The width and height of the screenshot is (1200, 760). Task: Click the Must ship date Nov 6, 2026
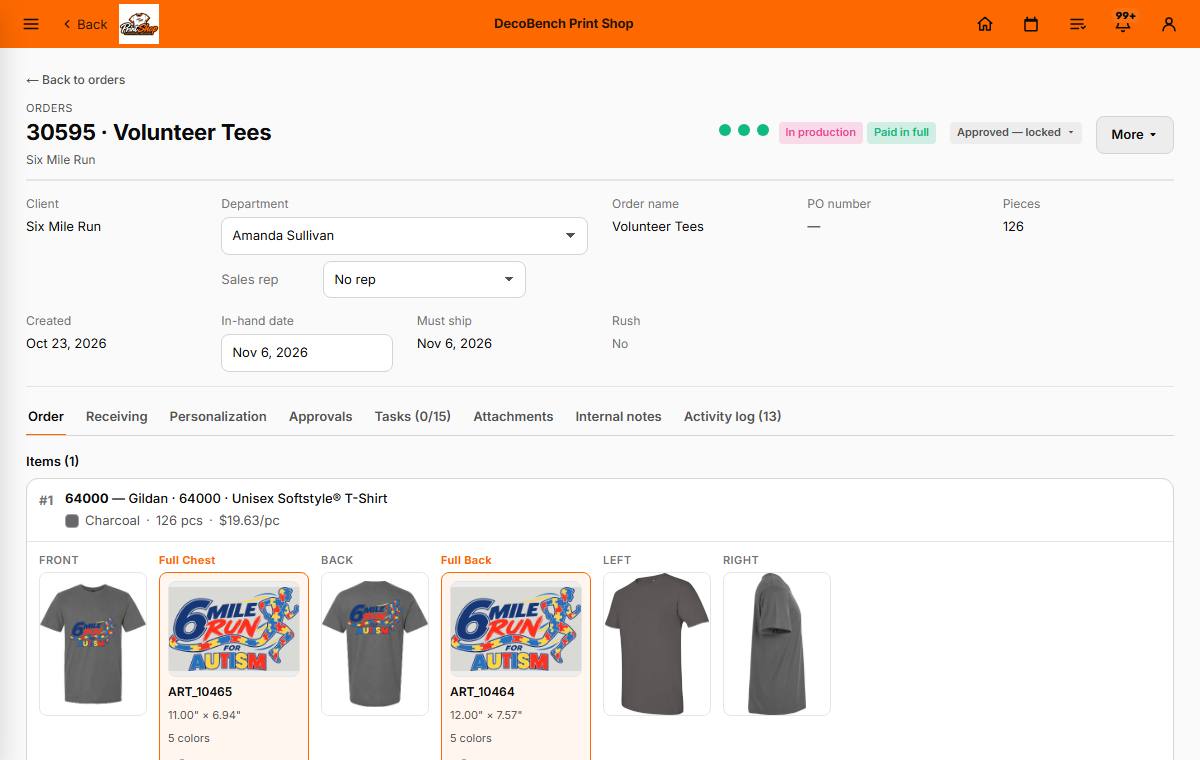pyautogui.click(x=454, y=343)
